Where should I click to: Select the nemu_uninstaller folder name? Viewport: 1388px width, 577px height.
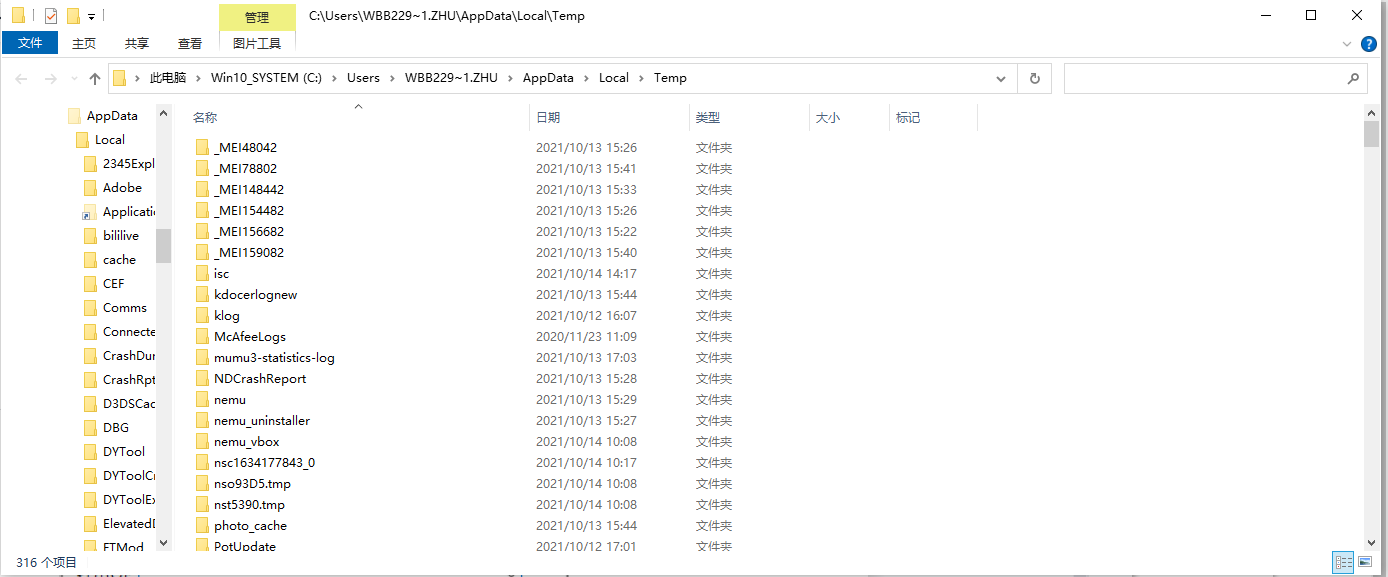pyautogui.click(x=262, y=421)
